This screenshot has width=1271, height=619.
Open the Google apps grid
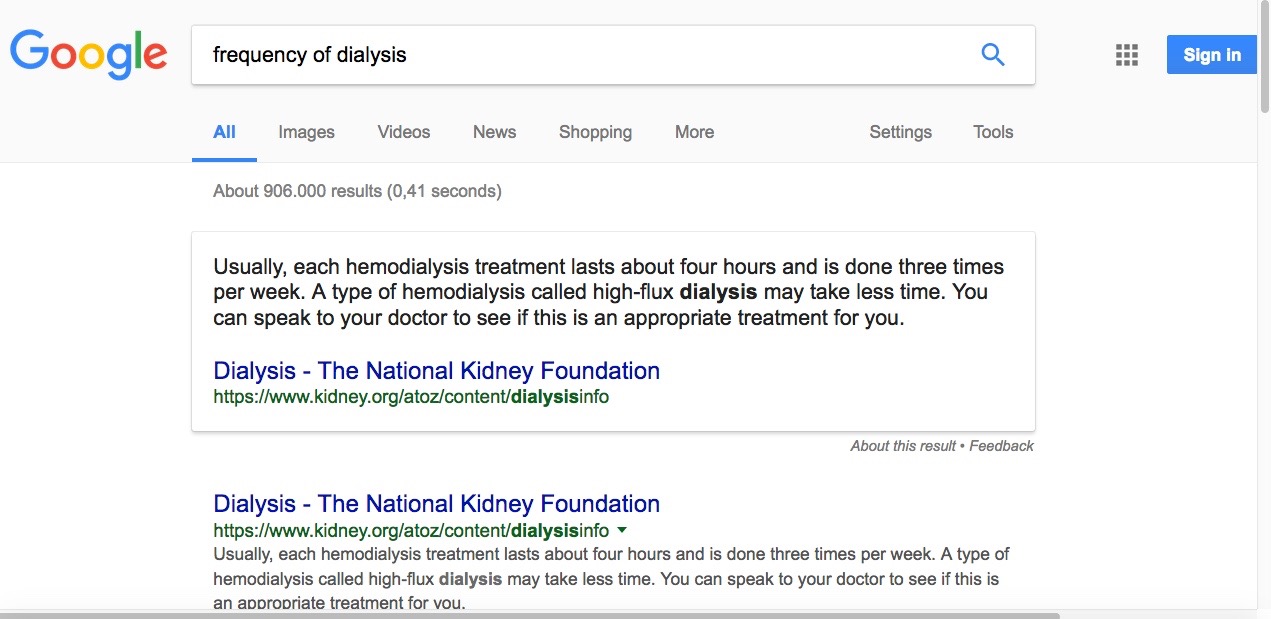[1126, 55]
